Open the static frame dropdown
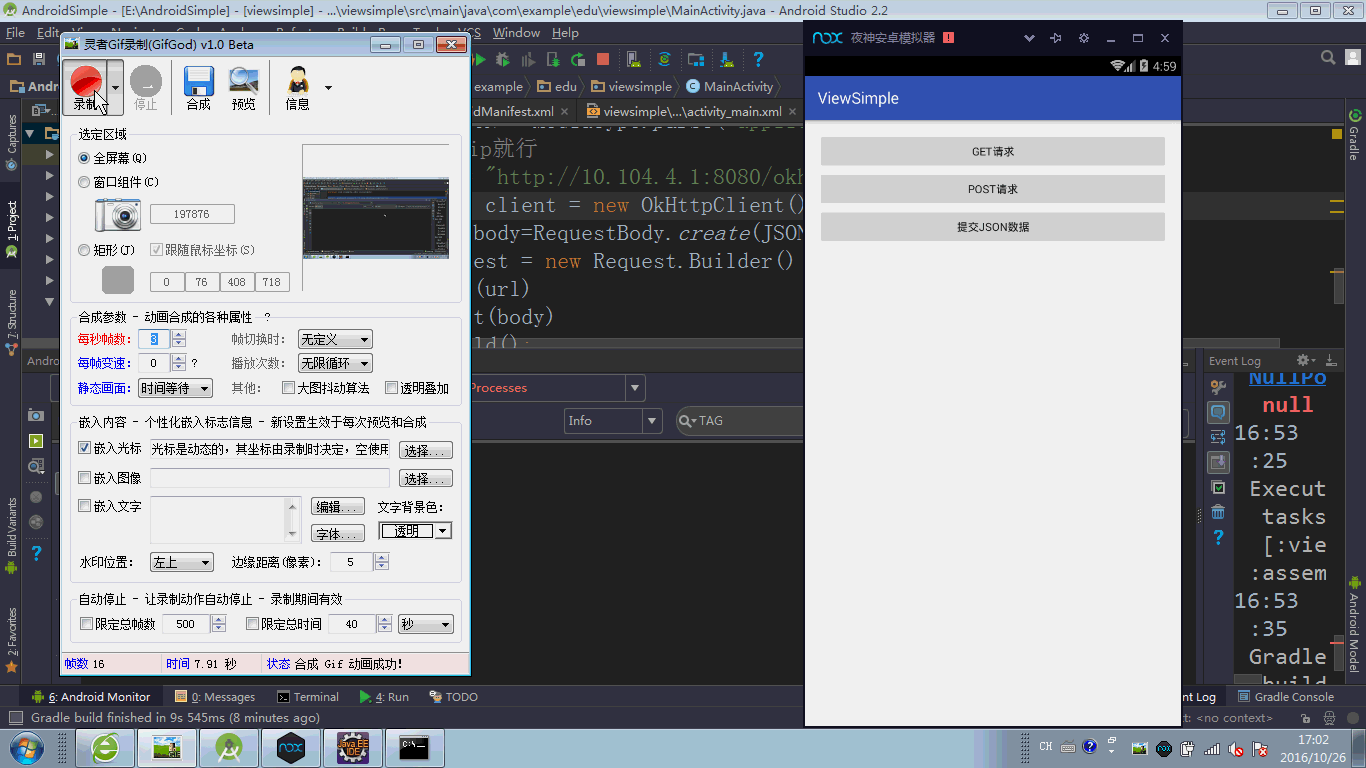The height and width of the screenshot is (768, 1366). 176,388
